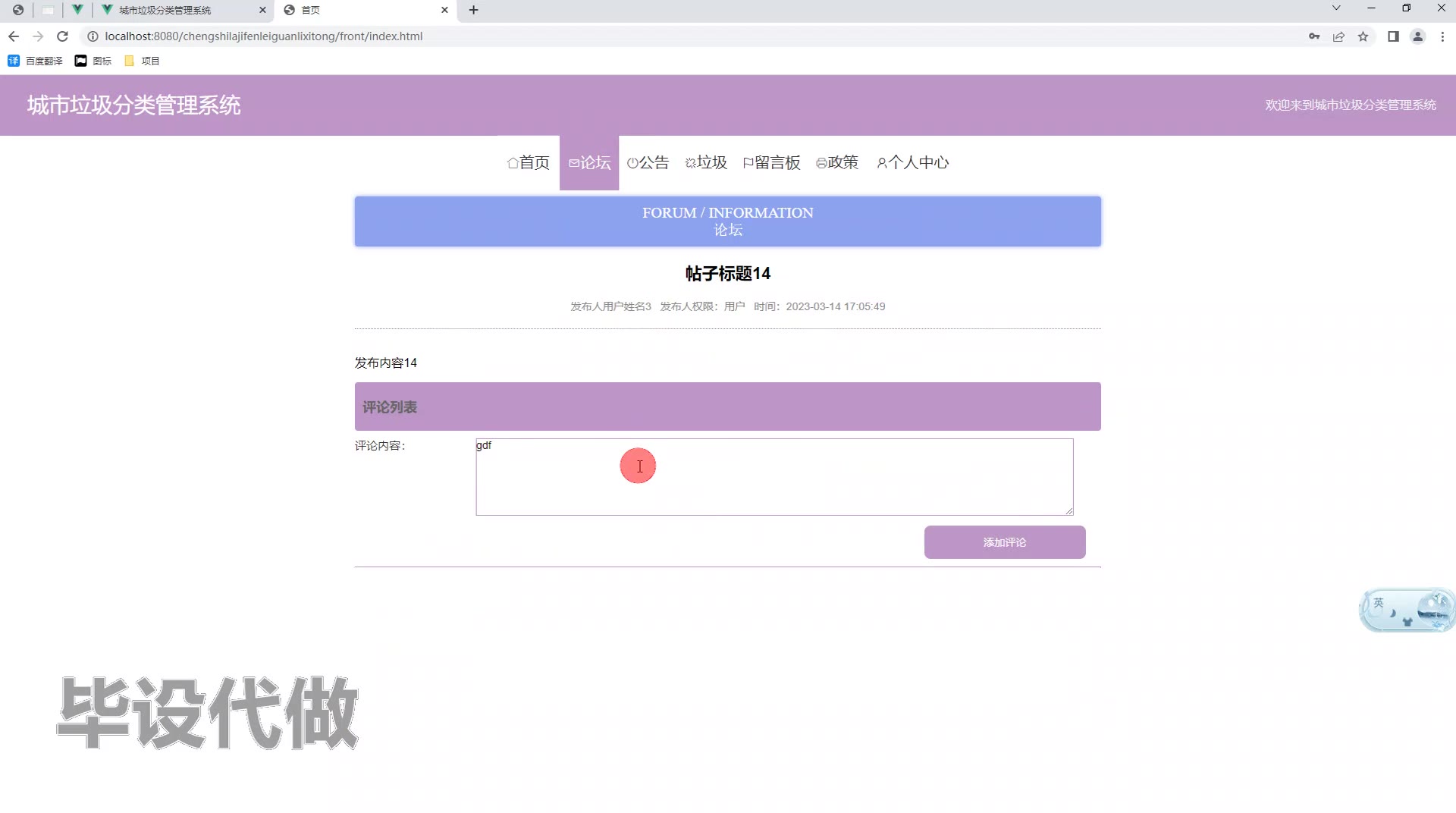The image size is (1456, 813).
Task: Open the Chrome profile avatar
Action: tap(1417, 36)
